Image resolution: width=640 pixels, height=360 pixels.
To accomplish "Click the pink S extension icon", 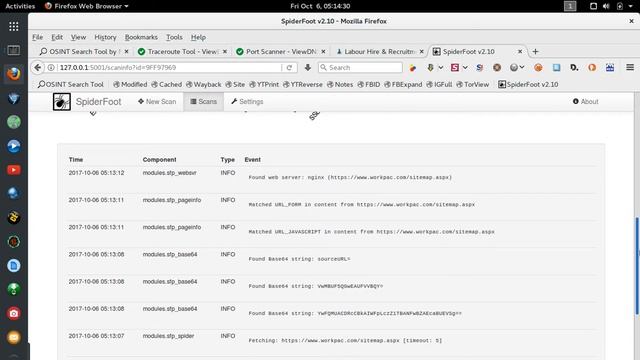I will click(455, 67).
